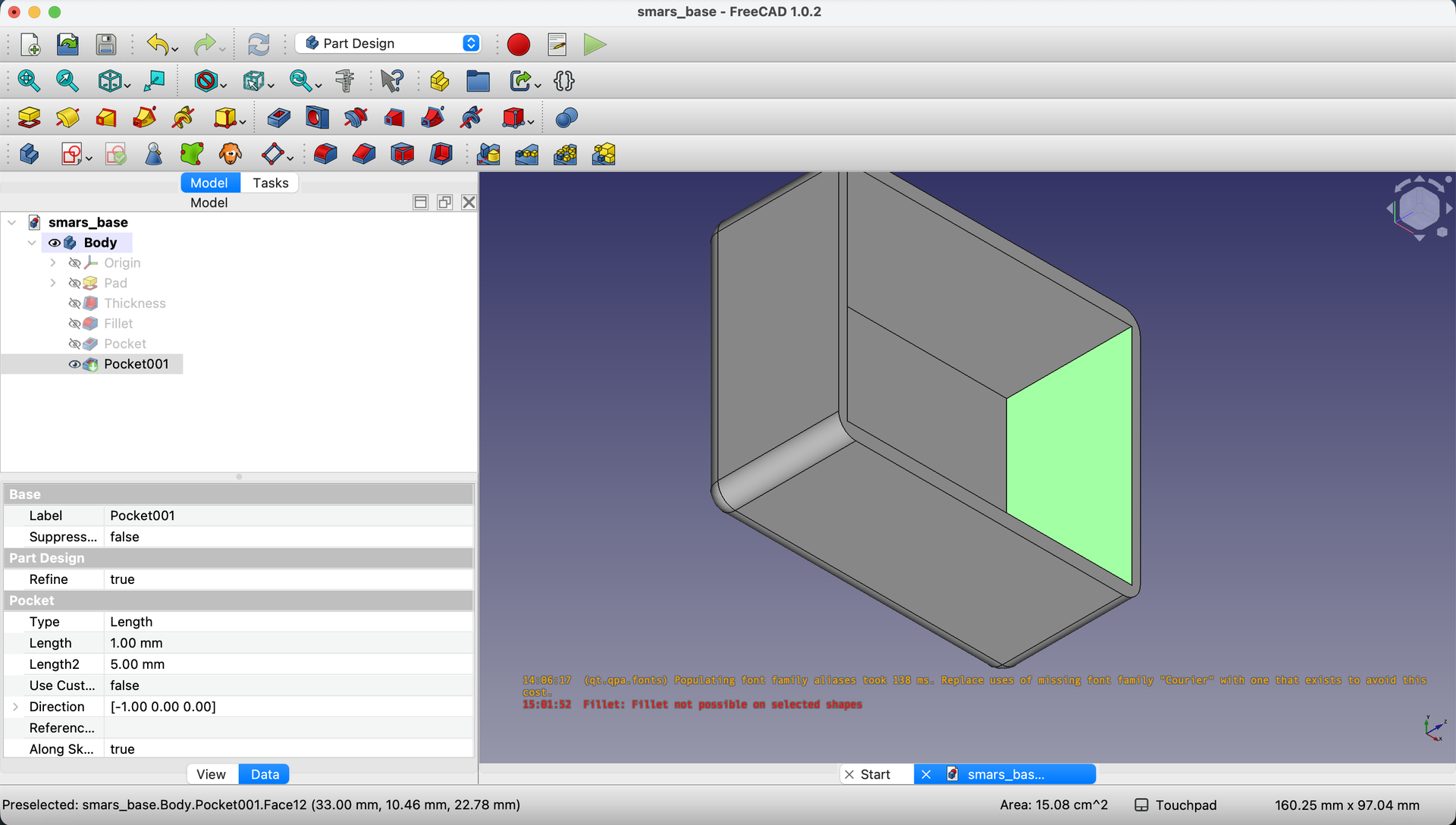Expand the Direction property

click(x=15, y=707)
